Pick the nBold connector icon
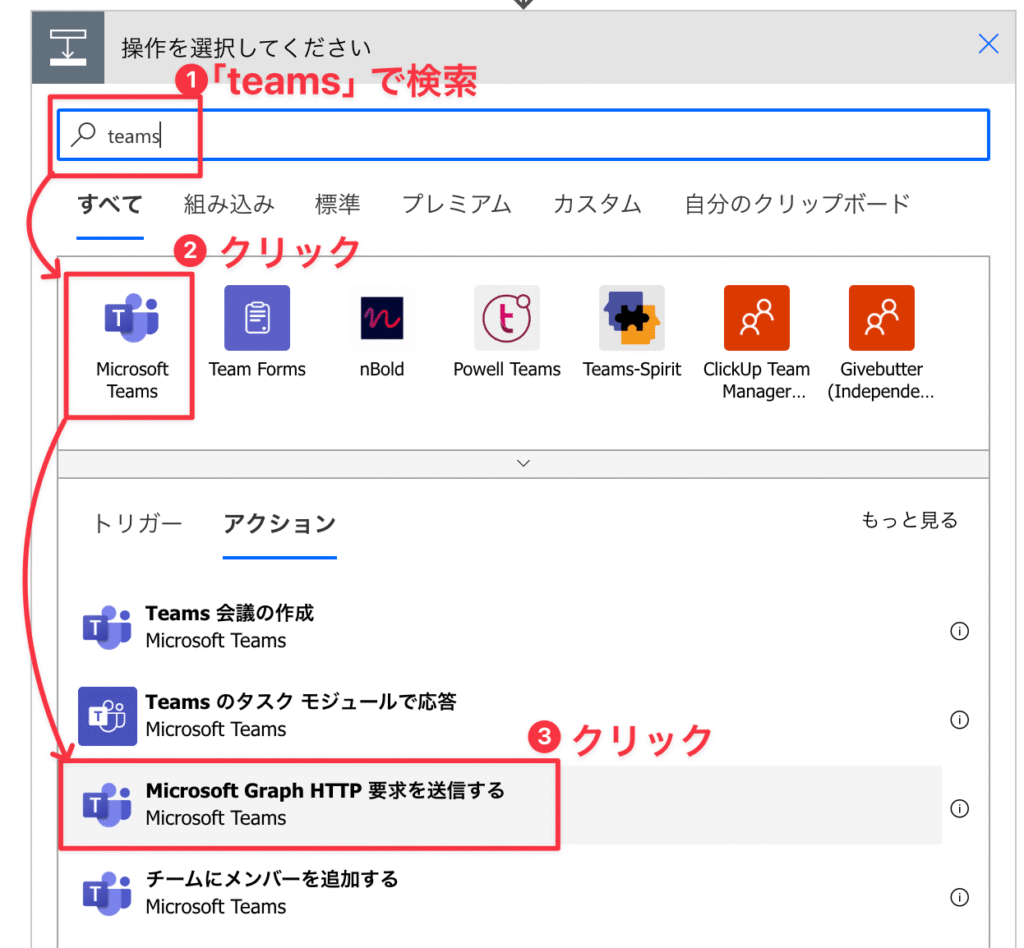This screenshot has height=948, width=1024. 382,318
